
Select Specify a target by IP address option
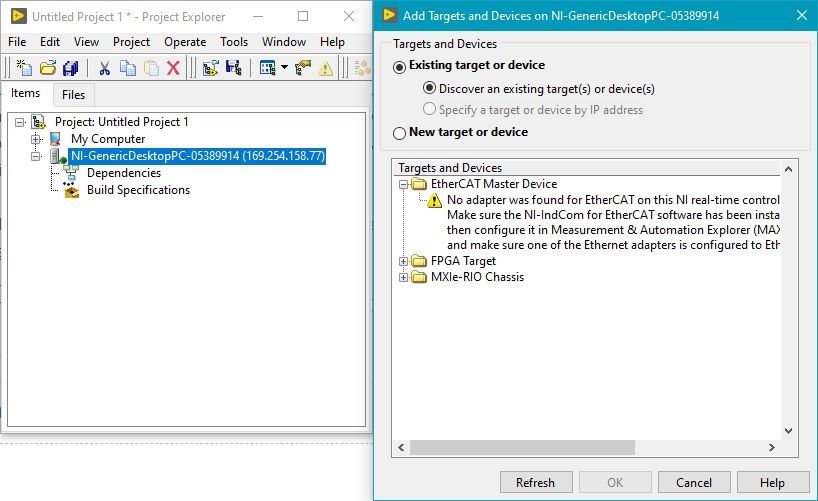point(429,109)
